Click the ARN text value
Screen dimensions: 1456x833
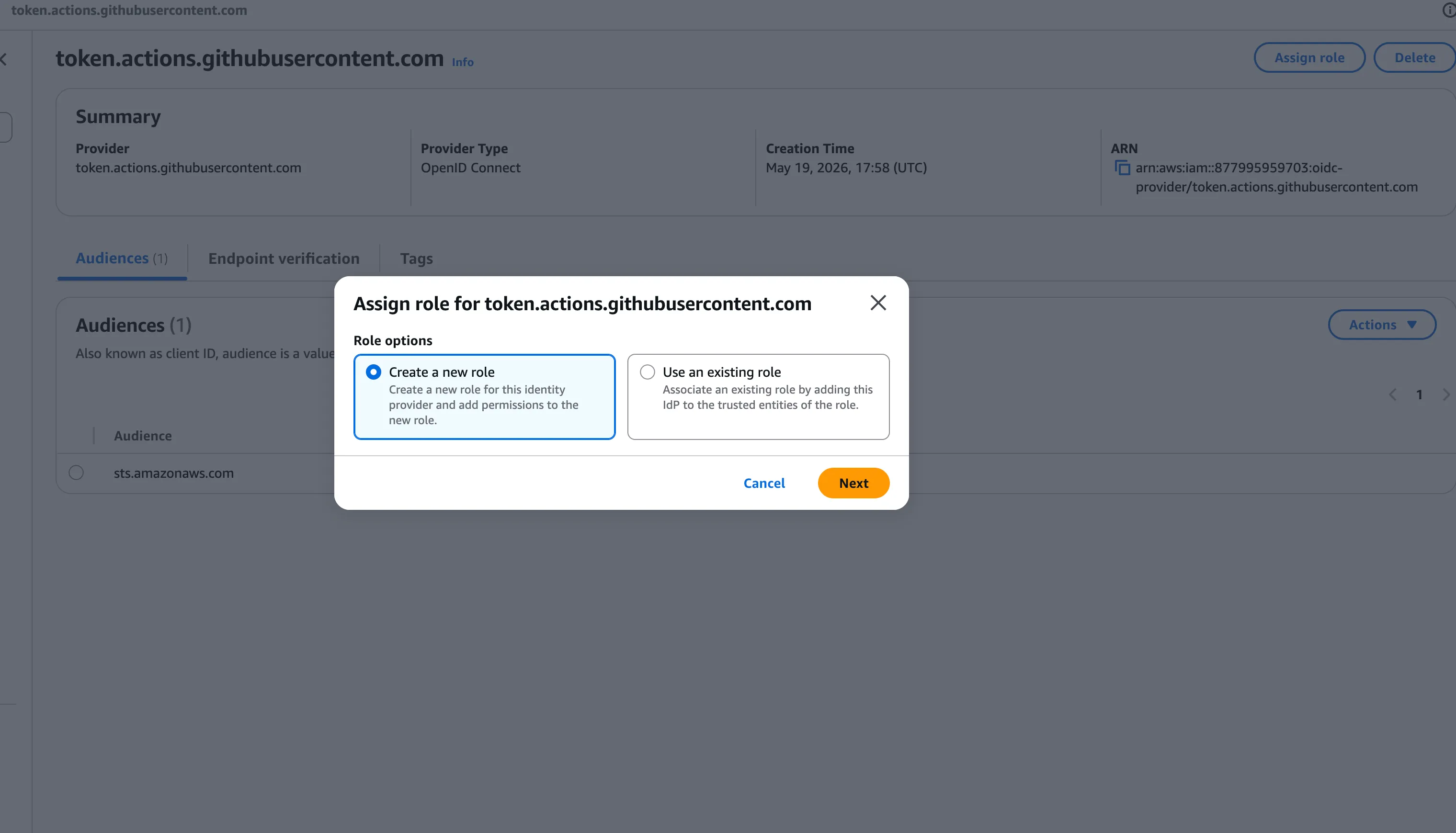pyautogui.click(x=1276, y=177)
